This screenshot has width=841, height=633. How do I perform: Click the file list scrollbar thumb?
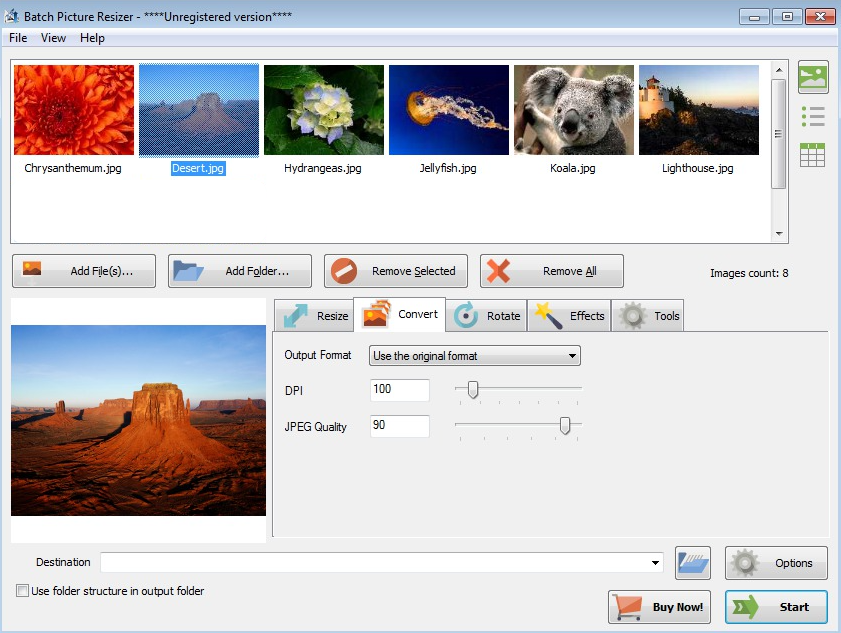[x=779, y=134]
